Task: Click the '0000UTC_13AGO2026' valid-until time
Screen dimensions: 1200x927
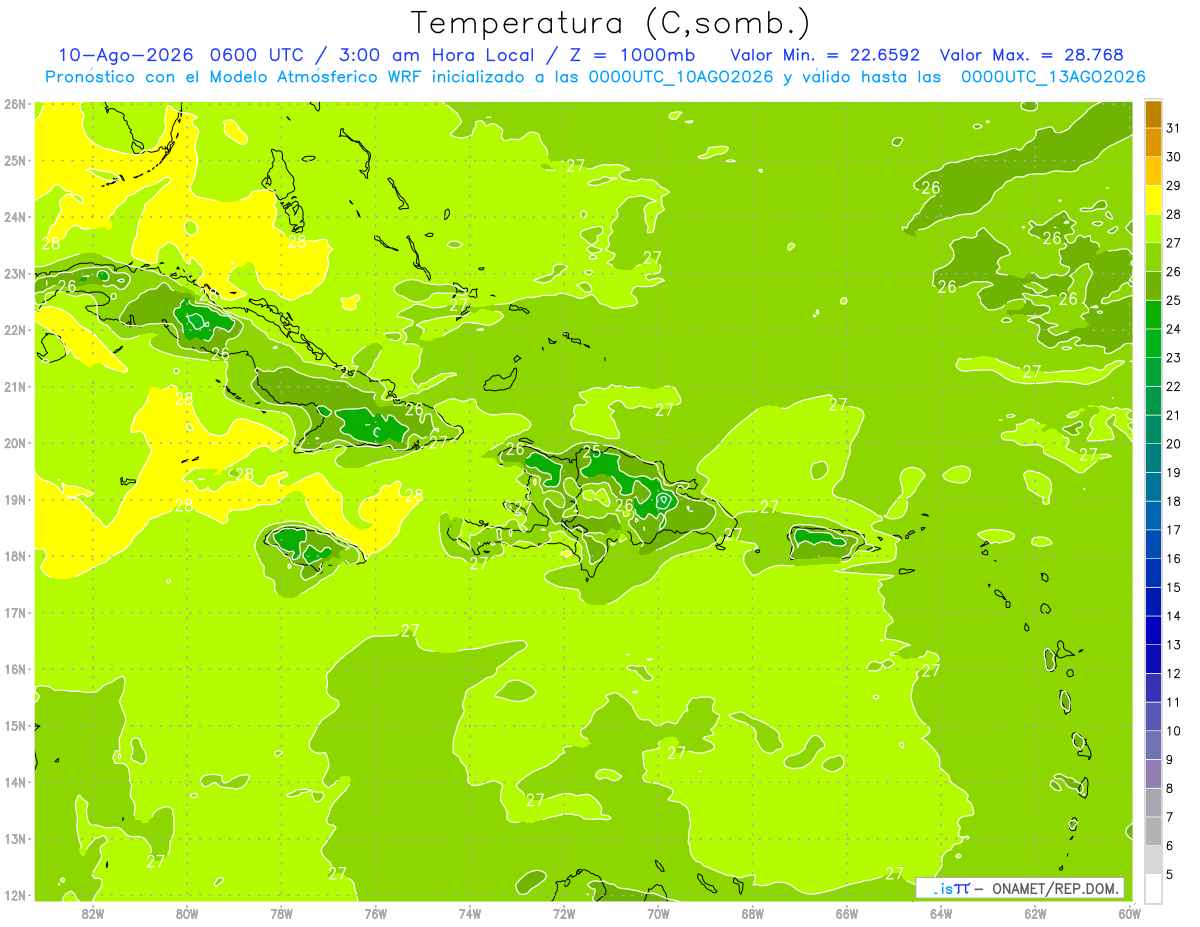Action: pos(1053,77)
